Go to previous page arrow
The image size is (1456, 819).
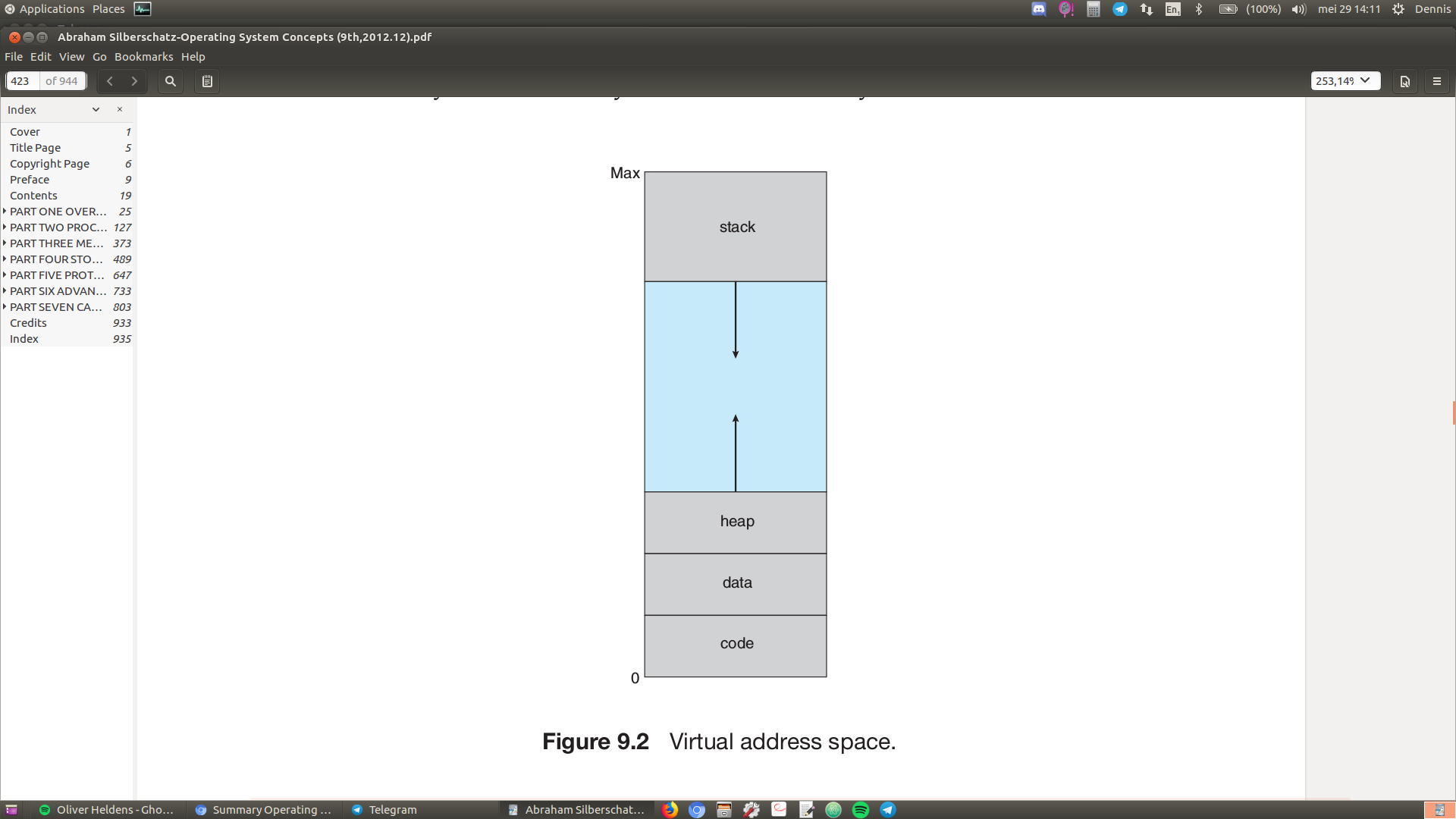[x=110, y=81]
